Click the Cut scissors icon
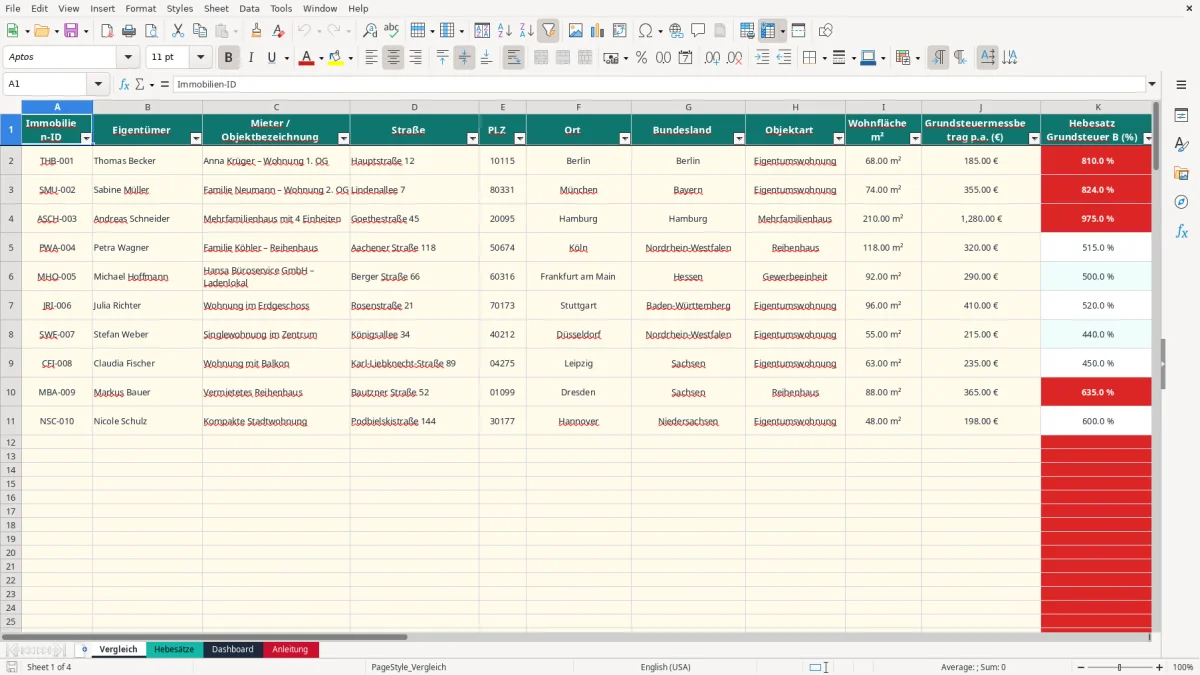The height and width of the screenshot is (675, 1200). (x=178, y=31)
